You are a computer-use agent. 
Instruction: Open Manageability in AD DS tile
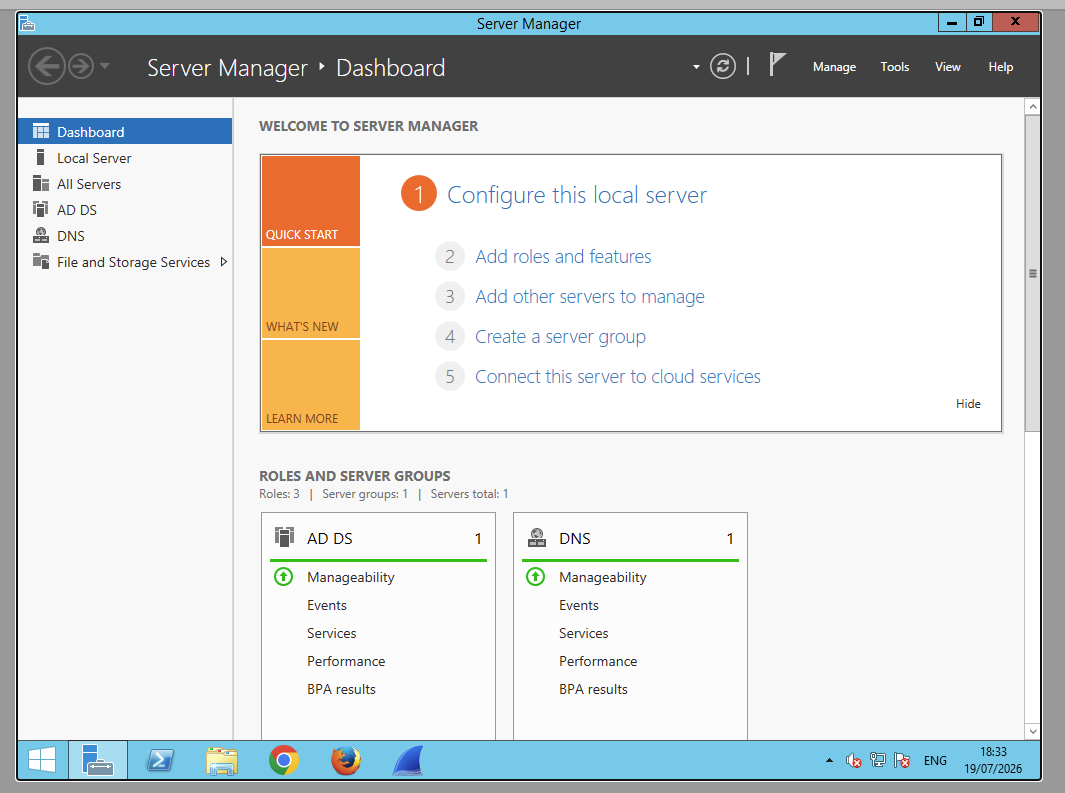click(350, 577)
